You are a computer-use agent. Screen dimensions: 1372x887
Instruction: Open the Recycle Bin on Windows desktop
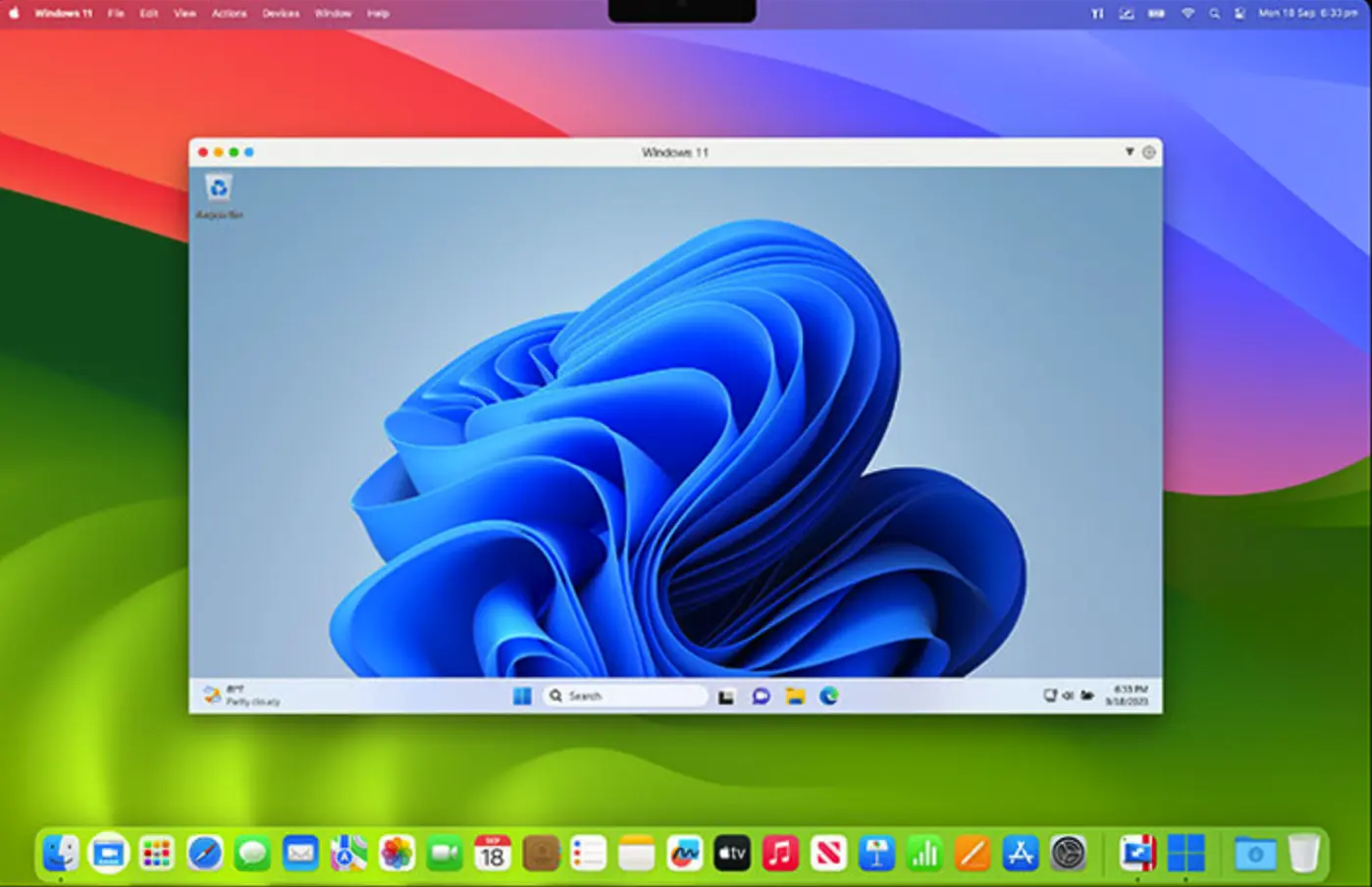click(x=219, y=195)
